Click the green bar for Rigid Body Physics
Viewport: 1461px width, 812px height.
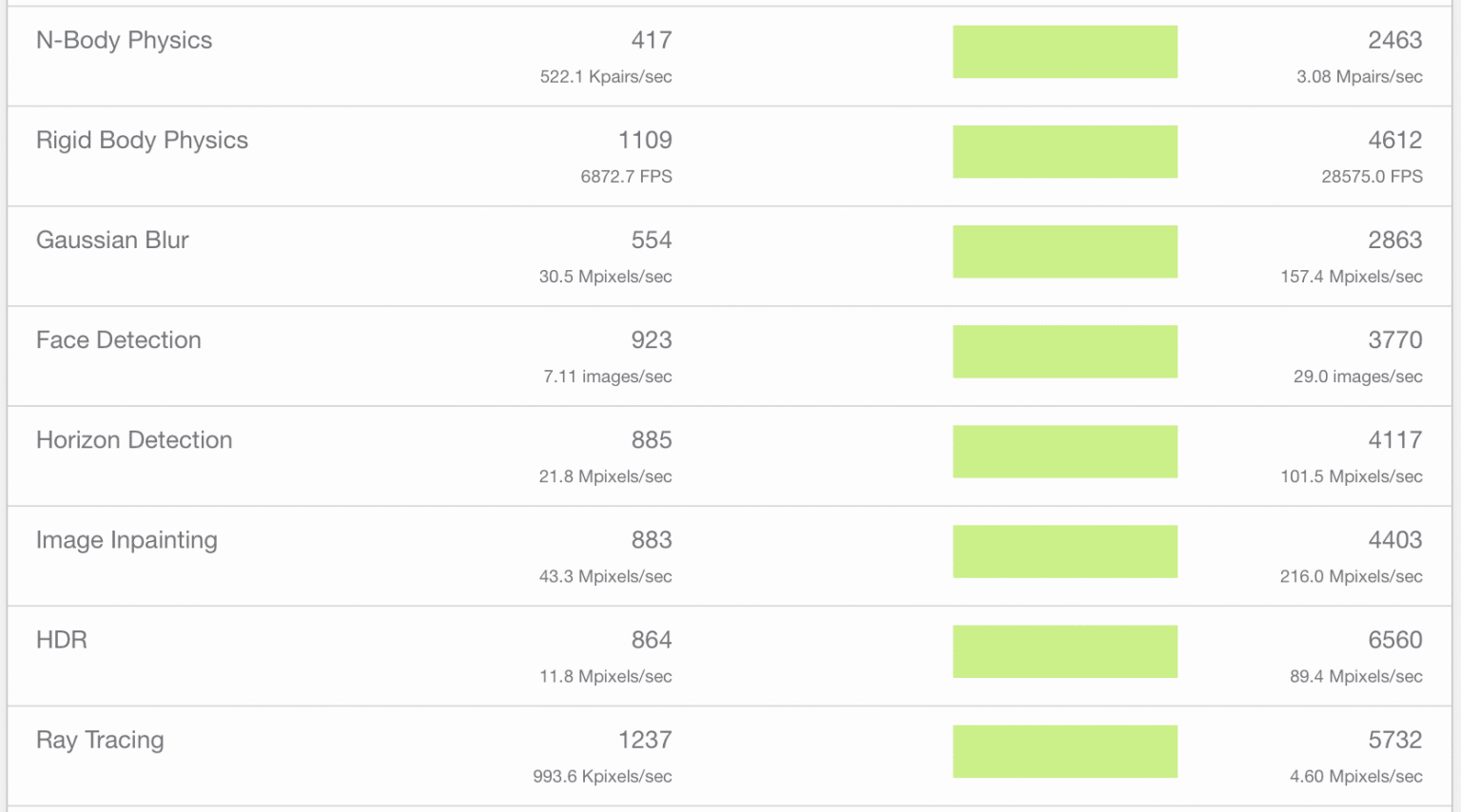pyautogui.click(x=1065, y=151)
